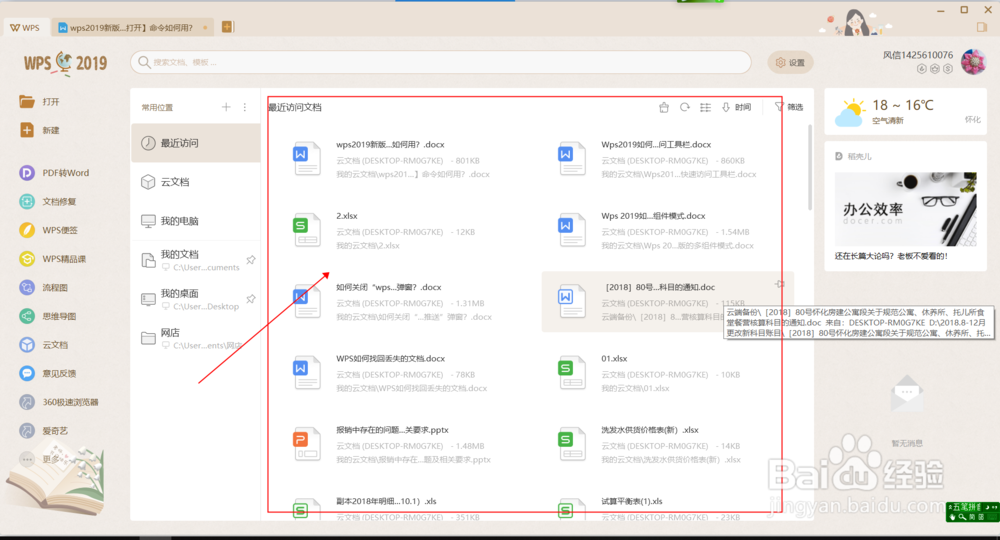
Task: Click username 风信1425610076
Action: pos(918,55)
